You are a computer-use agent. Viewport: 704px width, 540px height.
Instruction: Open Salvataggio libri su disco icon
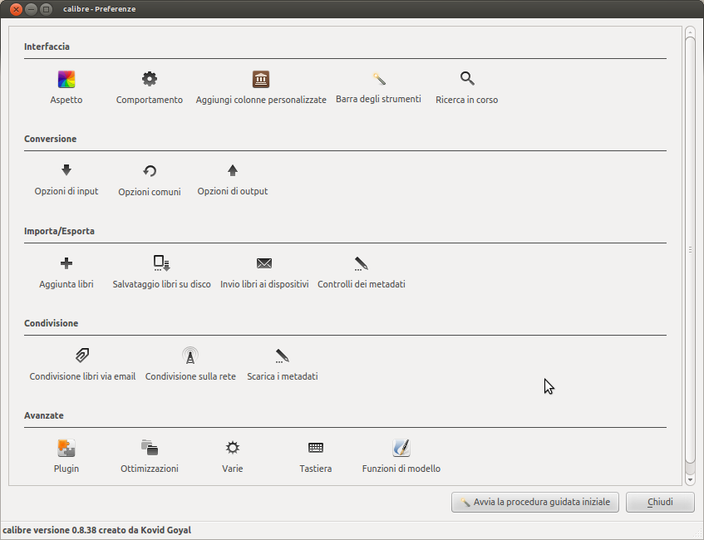click(162, 263)
